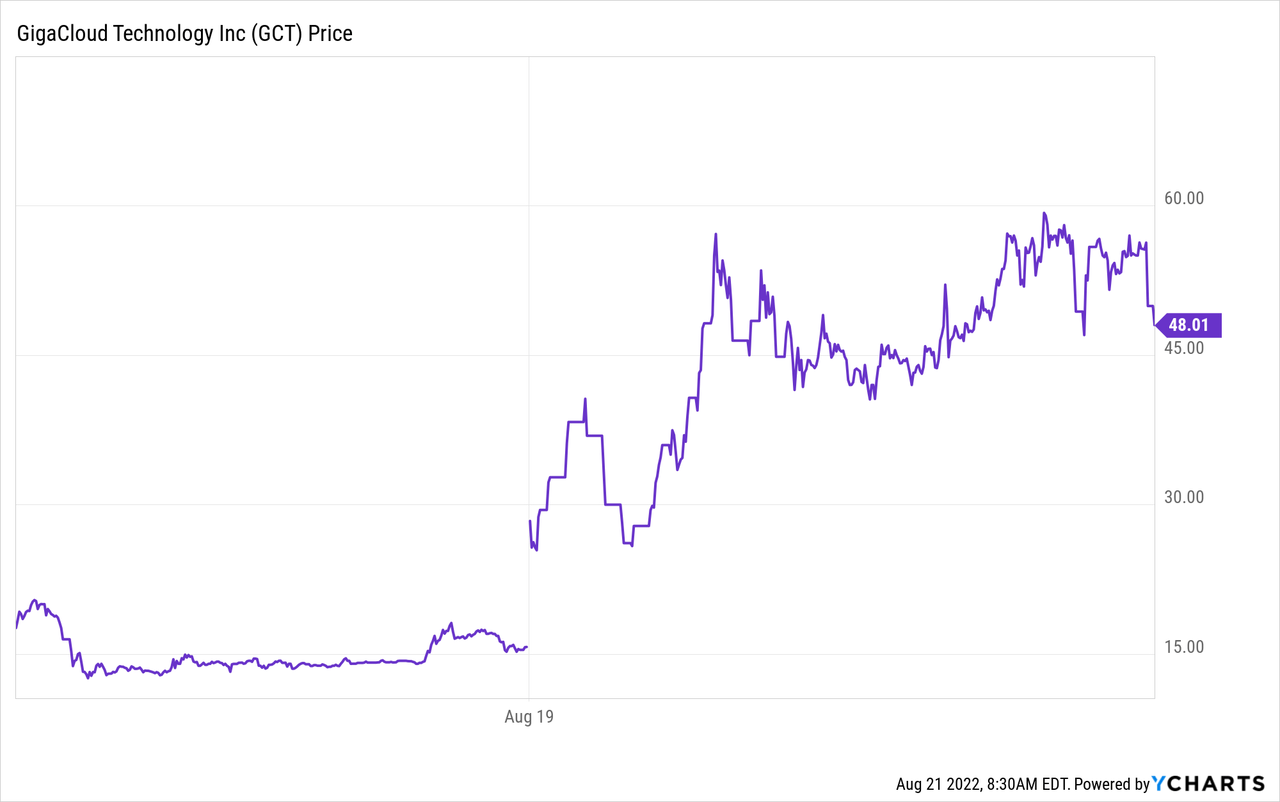This screenshot has width=1280, height=802.
Task: Select the Aug 19 x-axis date label
Action: pyautogui.click(x=529, y=717)
